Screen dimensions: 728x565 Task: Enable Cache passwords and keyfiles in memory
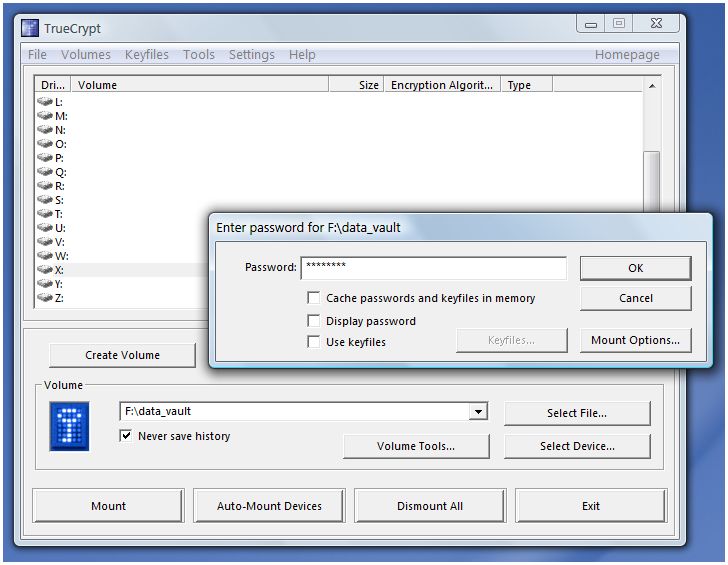pyautogui.click(x=315, y=298)
